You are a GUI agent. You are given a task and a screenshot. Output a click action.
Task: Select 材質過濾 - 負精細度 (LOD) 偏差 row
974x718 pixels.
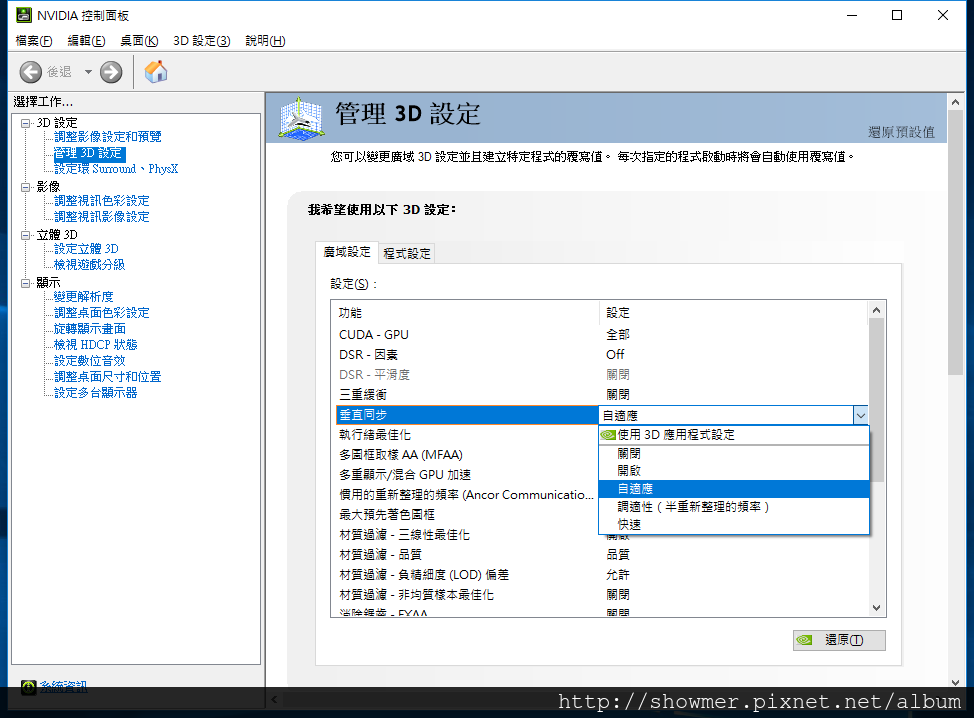point(601,575)
